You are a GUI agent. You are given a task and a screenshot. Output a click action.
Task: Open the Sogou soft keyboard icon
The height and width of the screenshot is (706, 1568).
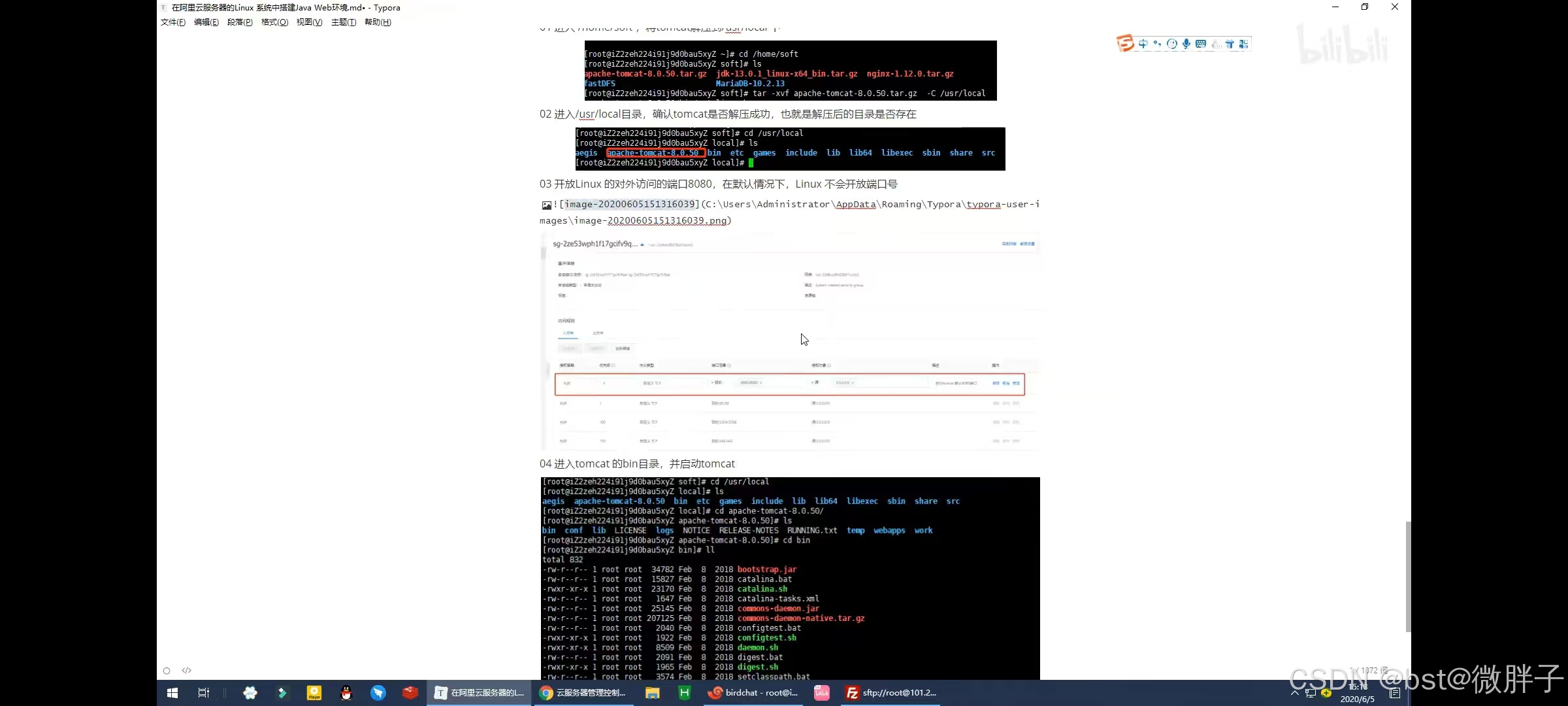click(1201, 44)
